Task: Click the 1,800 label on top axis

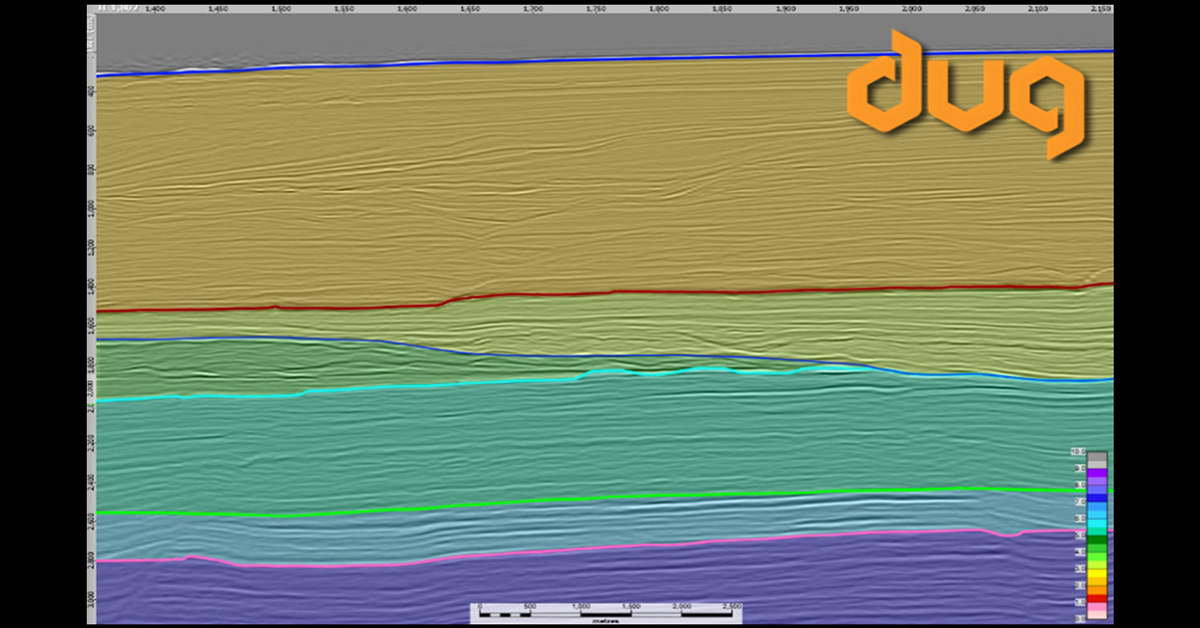Action: coord(658,8)
